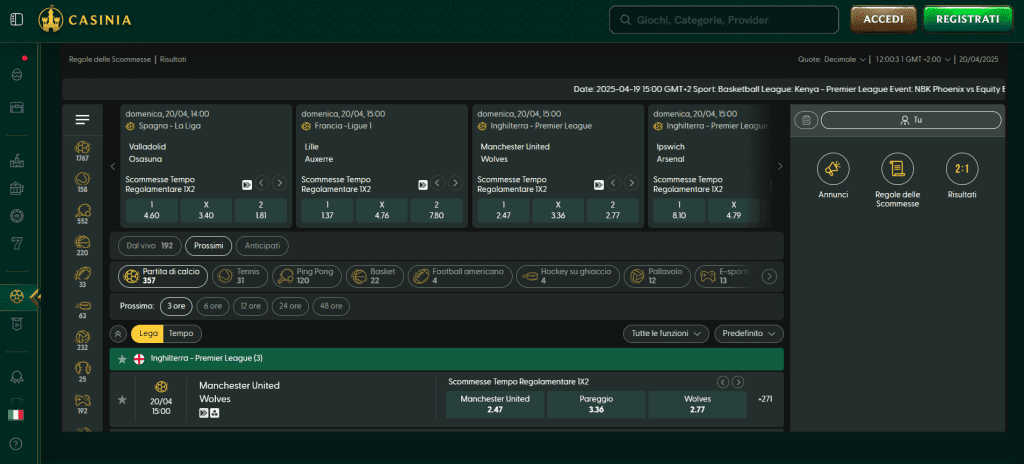Select the 3 ore time filter

point(176,306)
